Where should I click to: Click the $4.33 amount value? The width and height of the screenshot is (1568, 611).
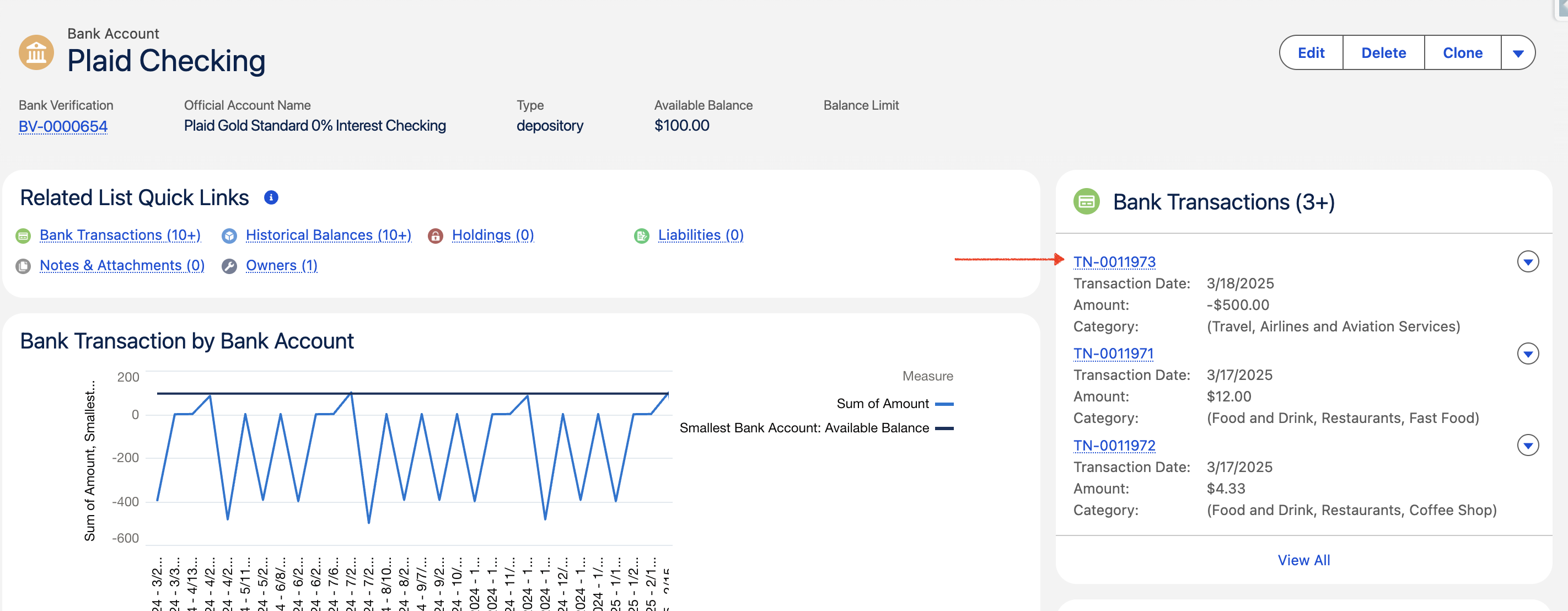[x=1226, y=489]
